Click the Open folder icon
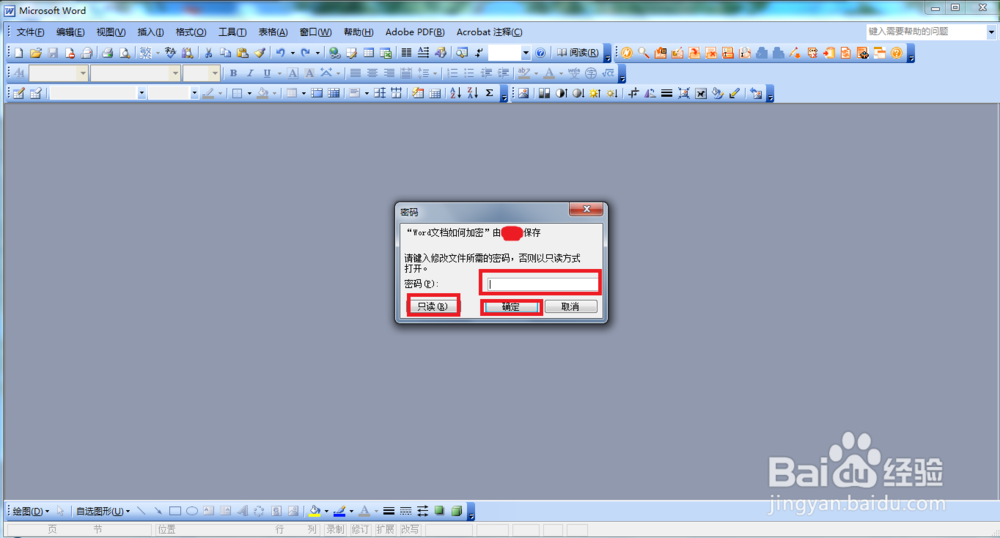The image size is (1000, 538). click(x=36, y=53)
